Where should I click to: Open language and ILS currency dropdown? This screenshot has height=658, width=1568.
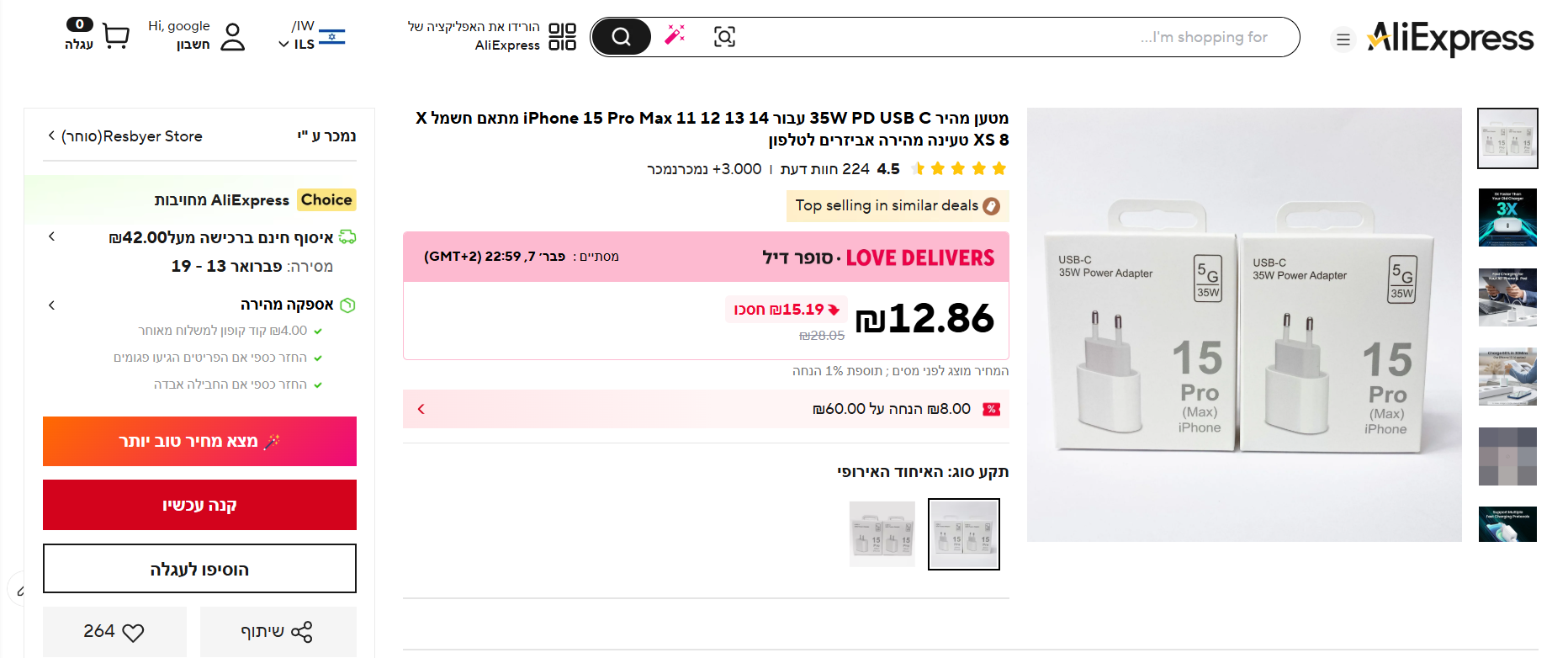click(x=311, y=36)
